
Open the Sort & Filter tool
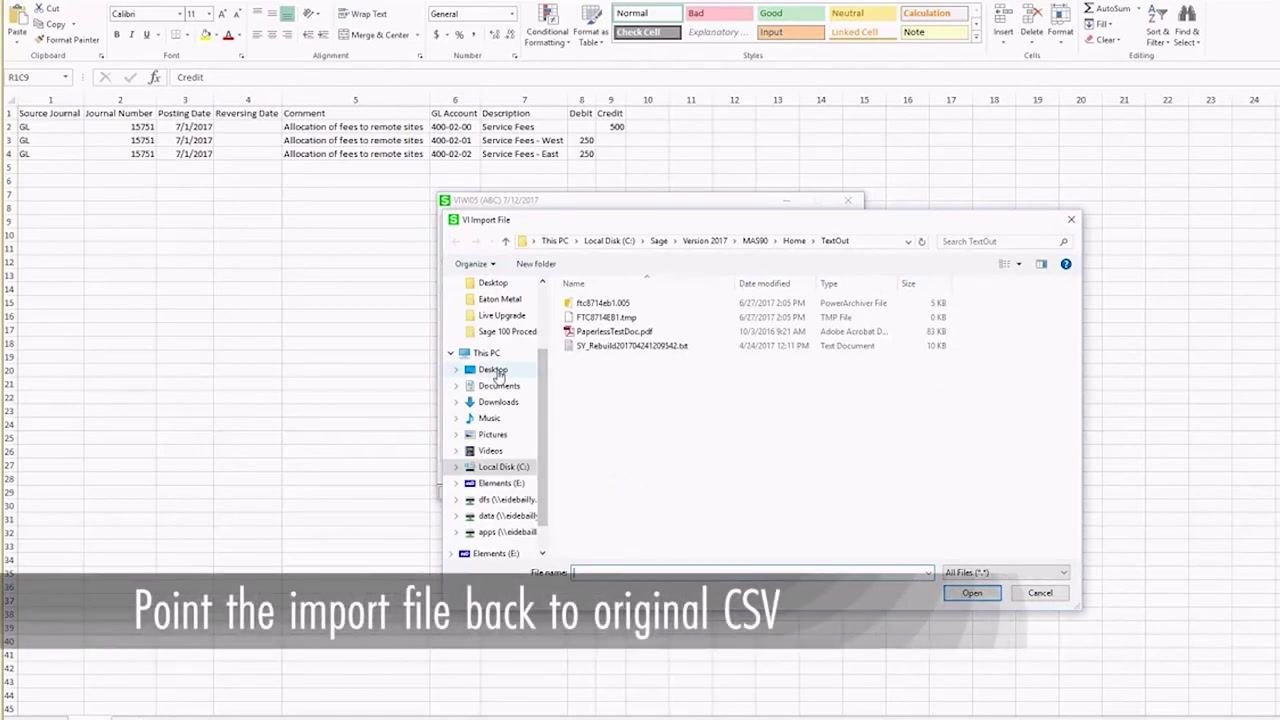1157,26
